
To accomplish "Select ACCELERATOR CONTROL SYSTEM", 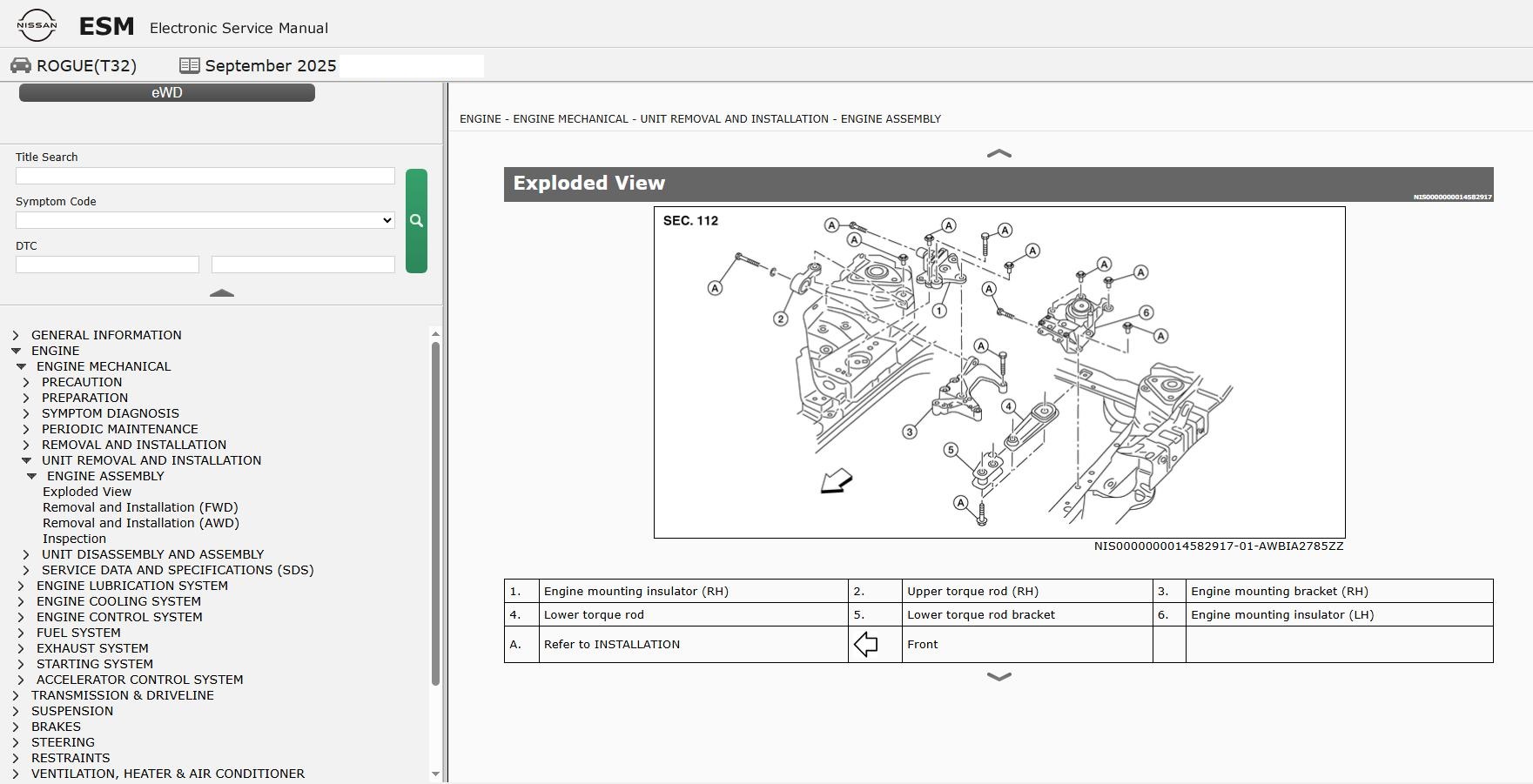I will coord(140,680).
